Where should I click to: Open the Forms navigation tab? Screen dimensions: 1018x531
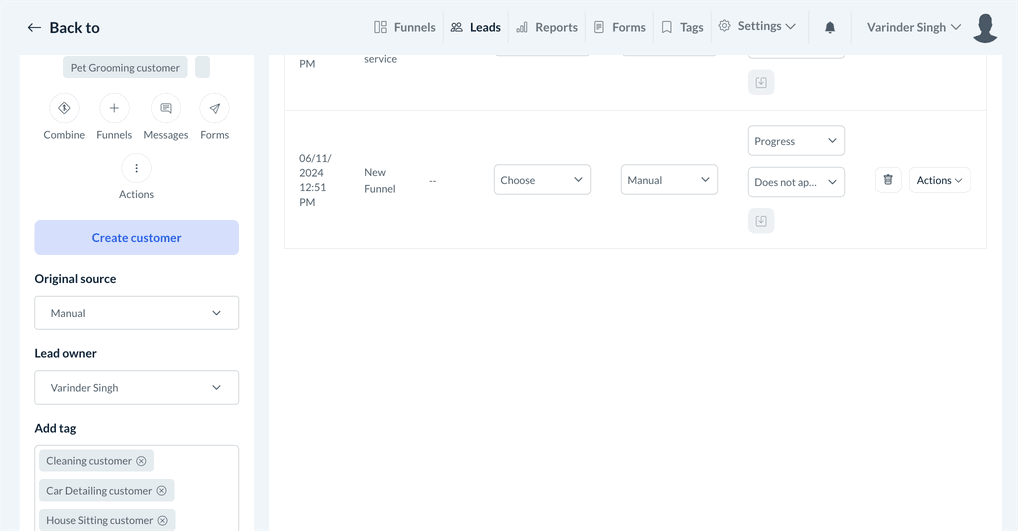click(x=620, y=27)
